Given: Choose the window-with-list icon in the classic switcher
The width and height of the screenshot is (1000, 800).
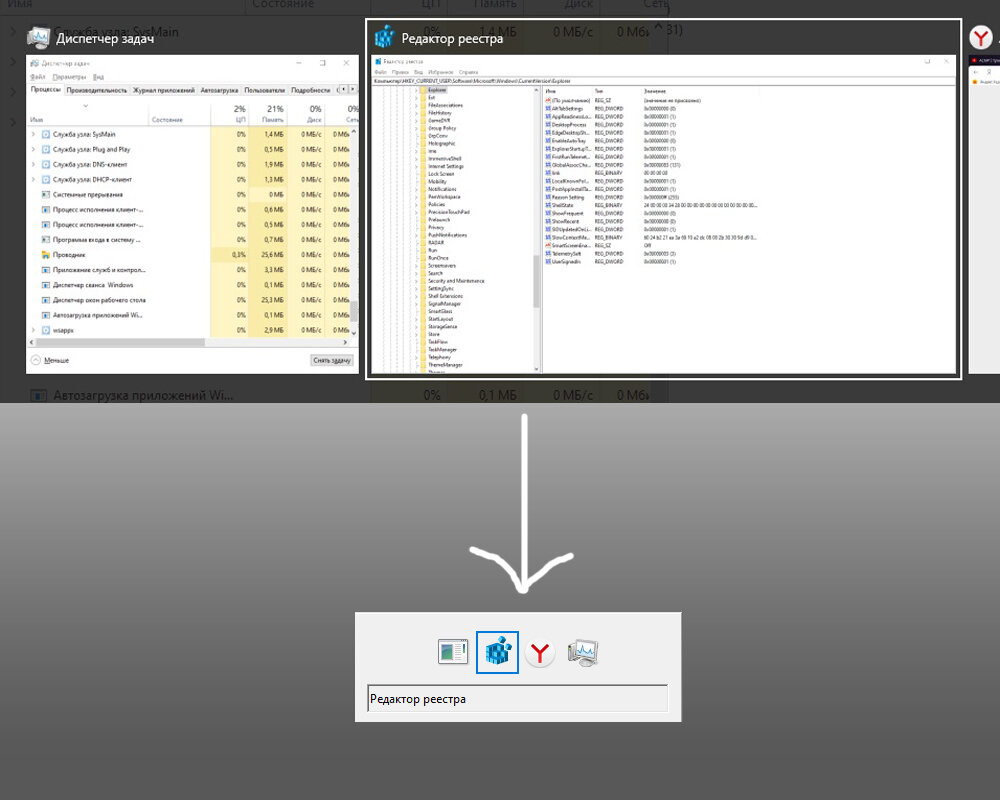Looking at the screenshot, I should point(453,652).
